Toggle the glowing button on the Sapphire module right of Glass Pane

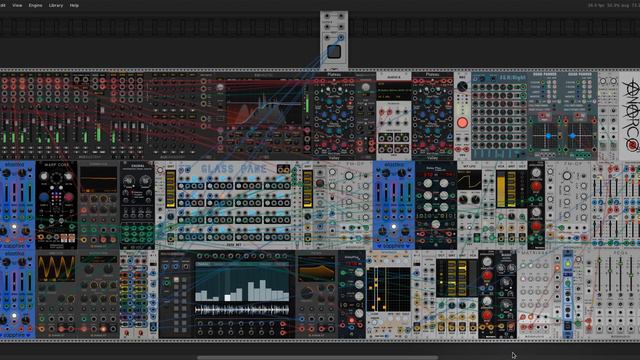394,226
